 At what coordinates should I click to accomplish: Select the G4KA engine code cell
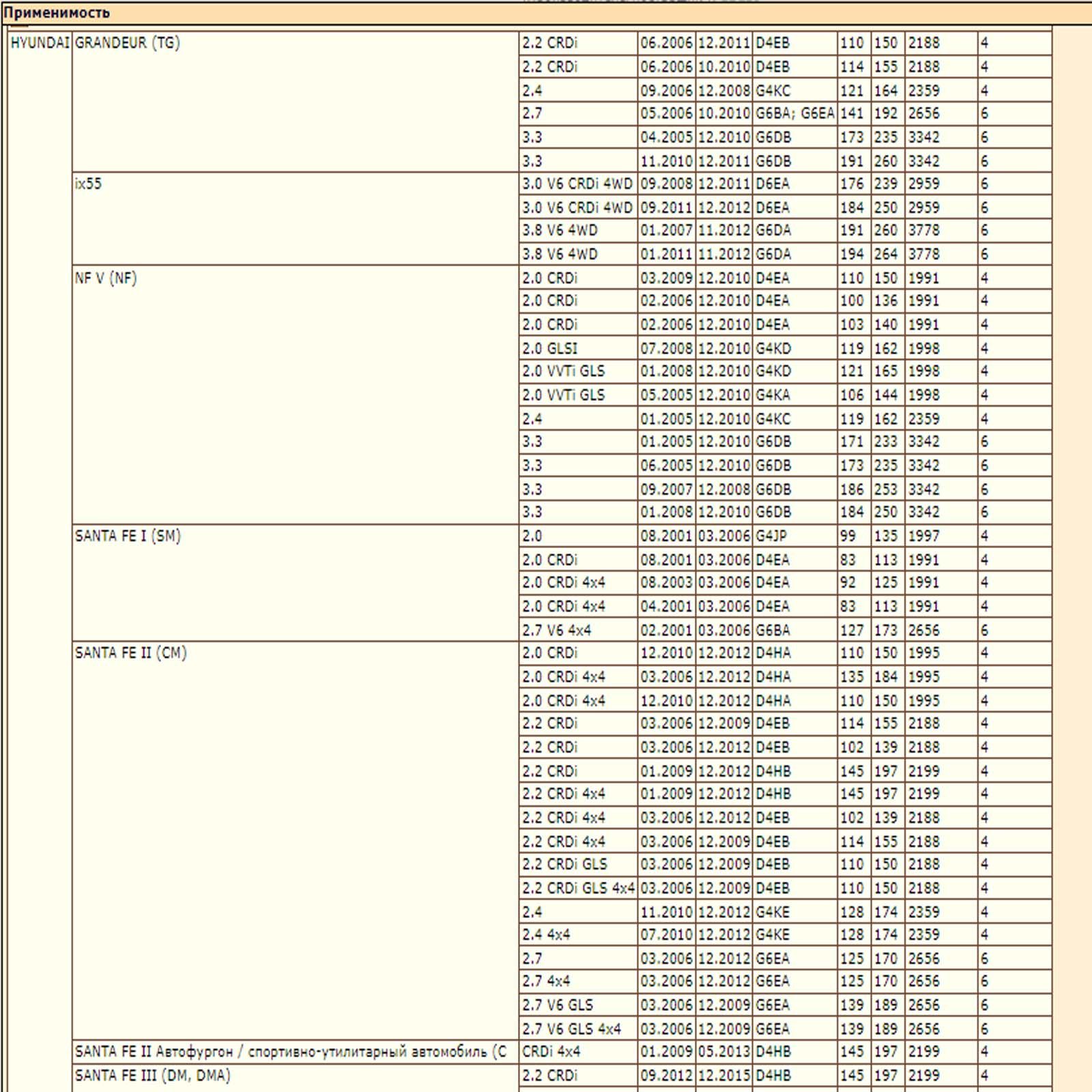point(773,395)
